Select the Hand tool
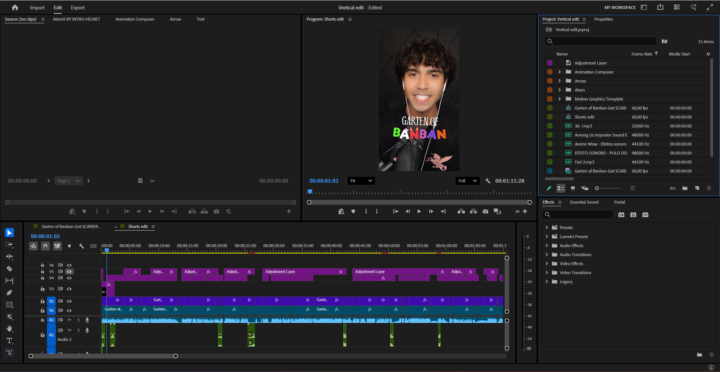Screen dimensions: 720x372 pos(9,329)
